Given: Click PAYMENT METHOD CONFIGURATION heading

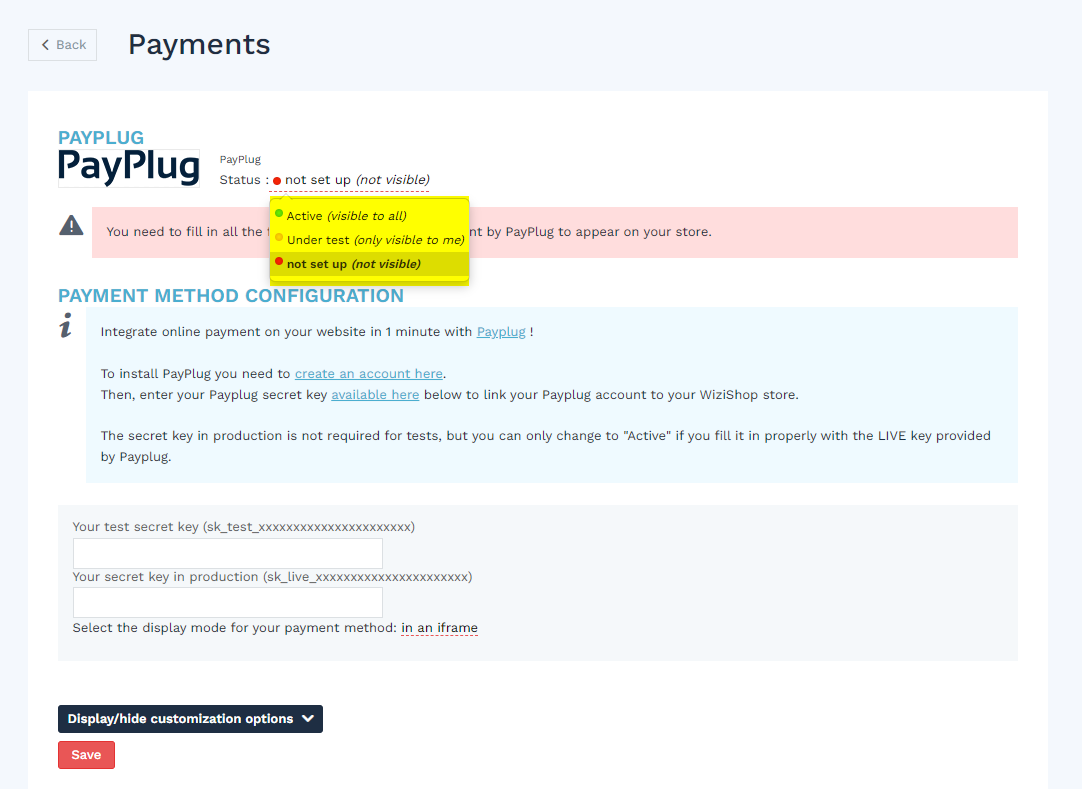Looking at the screenshot, I should click(x=230, y=295).
